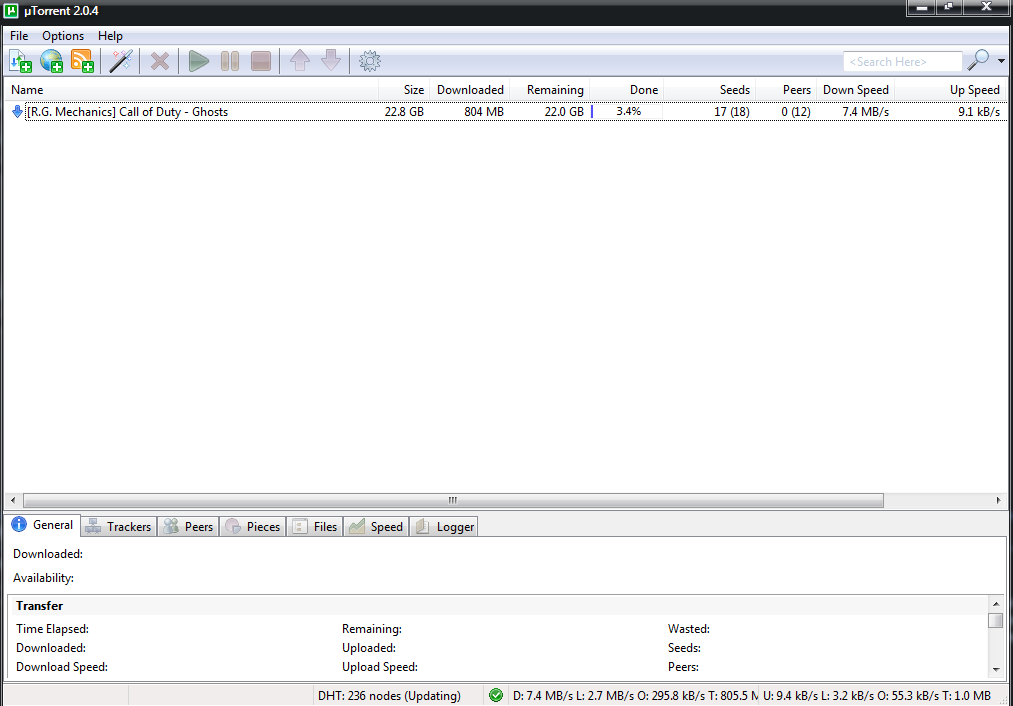
Task: Click the Start torrent green play icon
Action: 198,61
